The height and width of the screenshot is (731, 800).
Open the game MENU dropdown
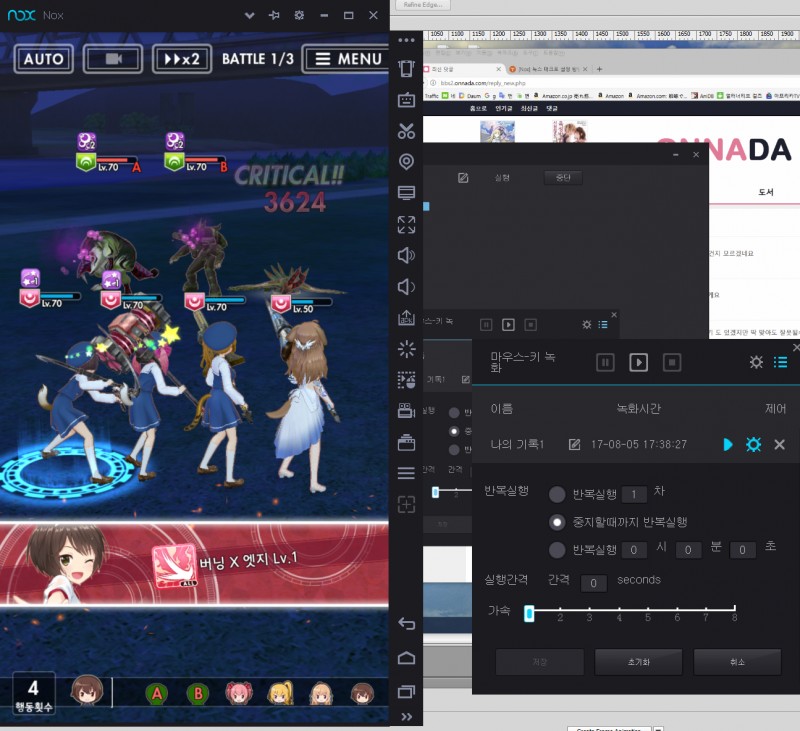345,59
